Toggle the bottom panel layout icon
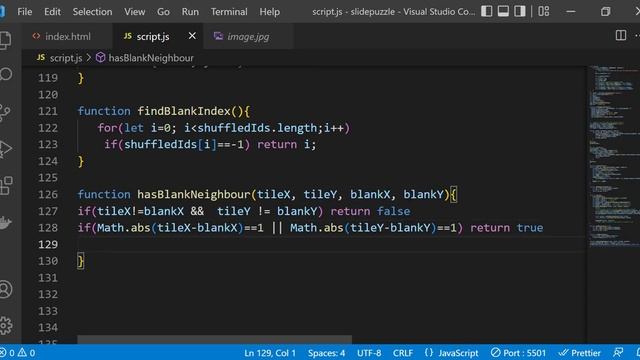This screenshot has width=640, height=360. click(x=503, y=11)
